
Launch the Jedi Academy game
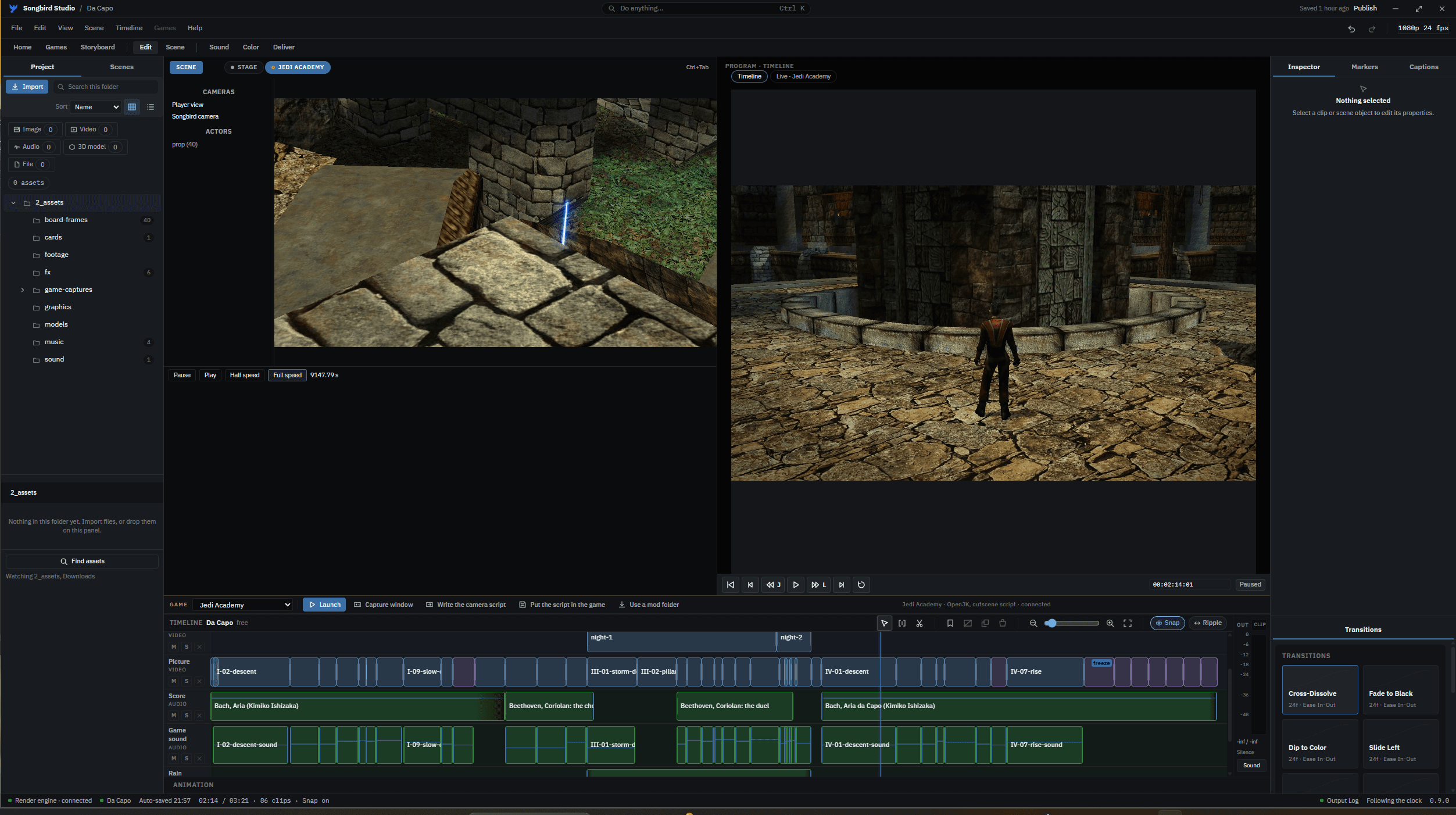324,605
